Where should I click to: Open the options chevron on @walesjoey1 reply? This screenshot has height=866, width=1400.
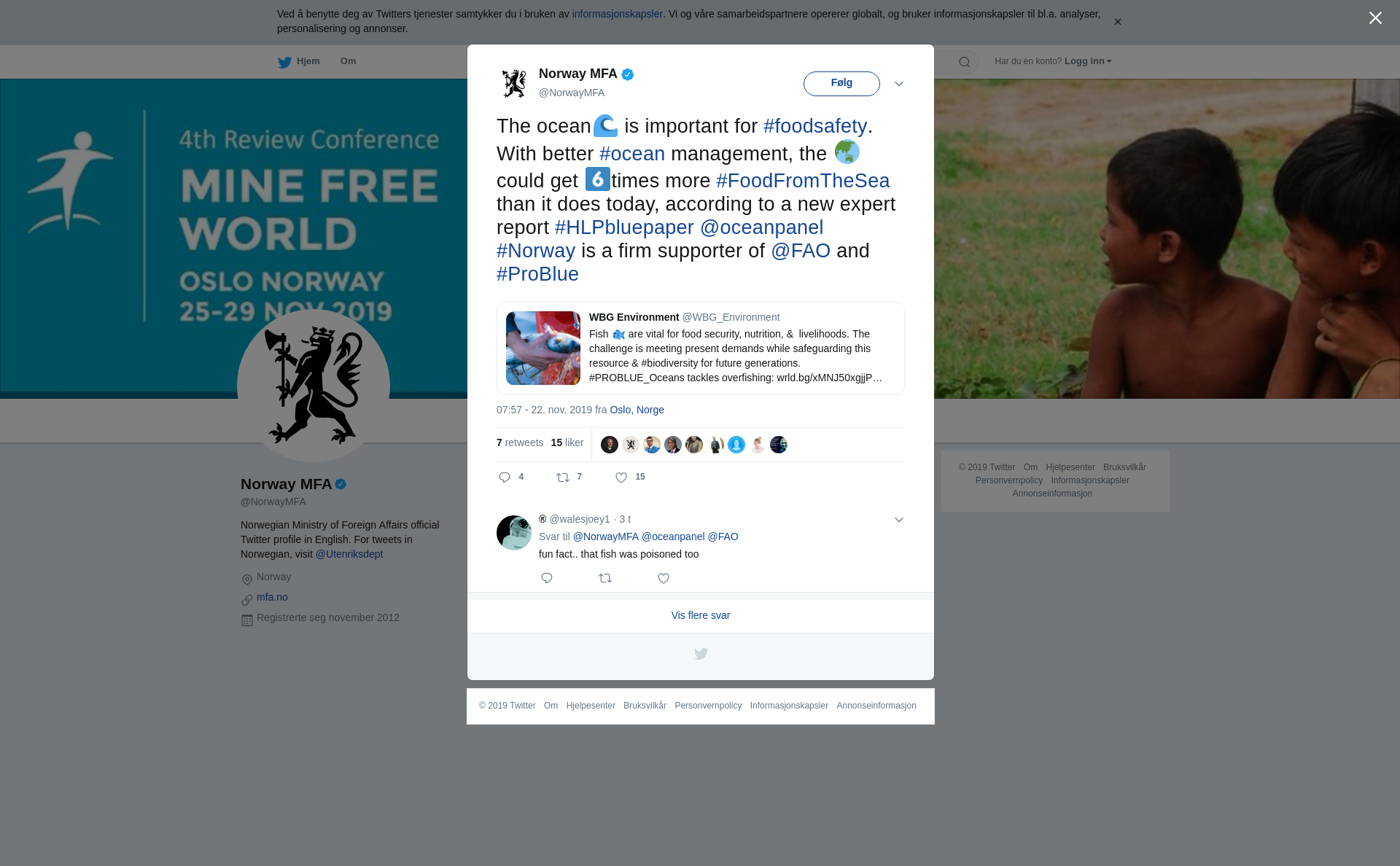[x=899, y=520]
